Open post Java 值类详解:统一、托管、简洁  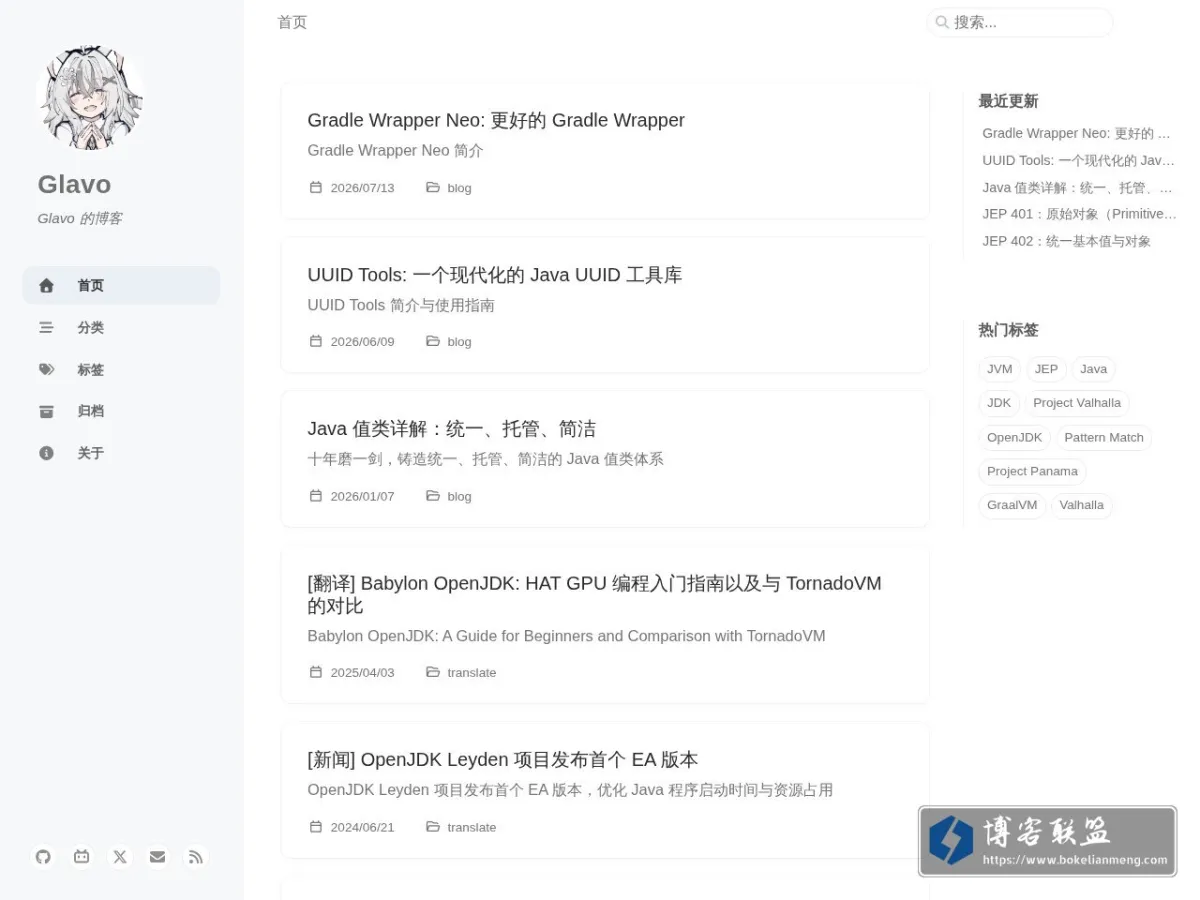451,429
